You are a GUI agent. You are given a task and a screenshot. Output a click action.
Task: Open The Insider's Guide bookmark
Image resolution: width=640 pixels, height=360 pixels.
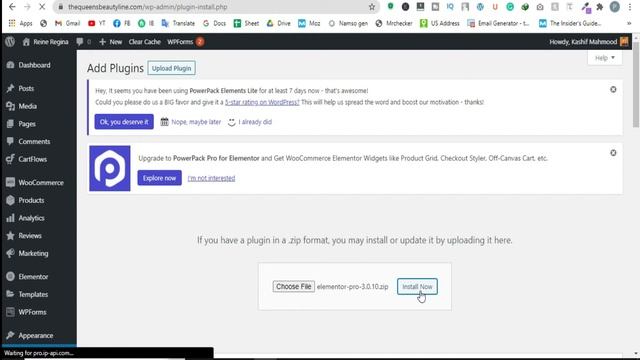point(570,23)
